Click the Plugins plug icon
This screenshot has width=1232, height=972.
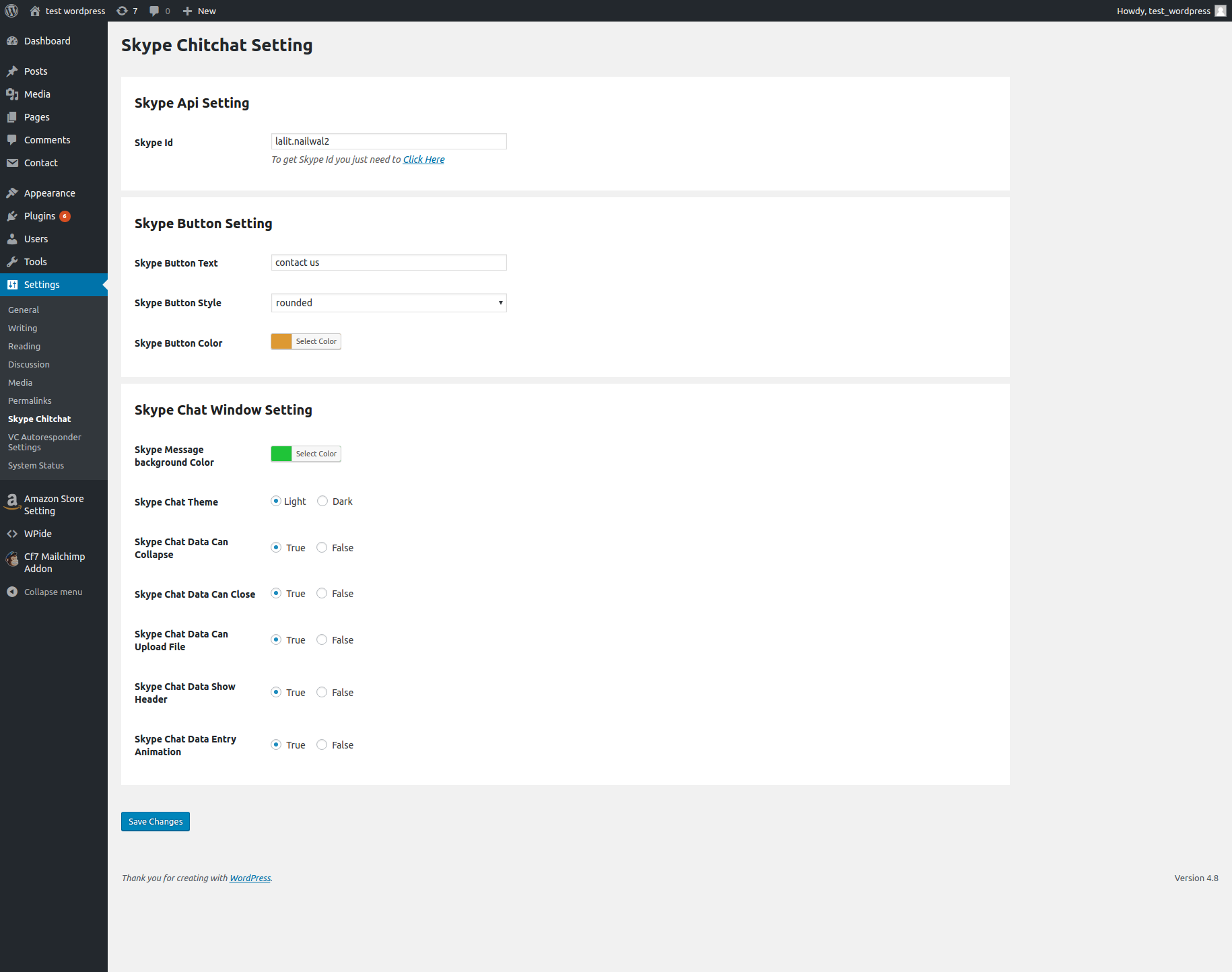[x=12, y=216]
